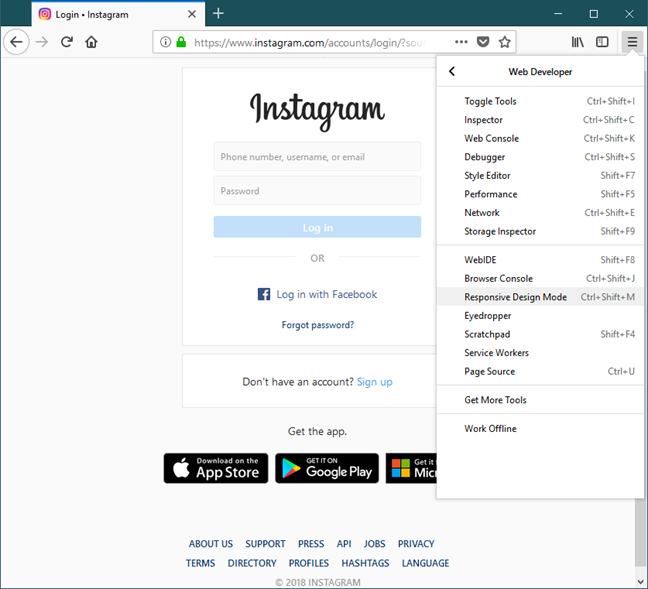Pick the Eyedropper tool entry
This screenshot has width=648, height=589.
(x=540, y=316)
